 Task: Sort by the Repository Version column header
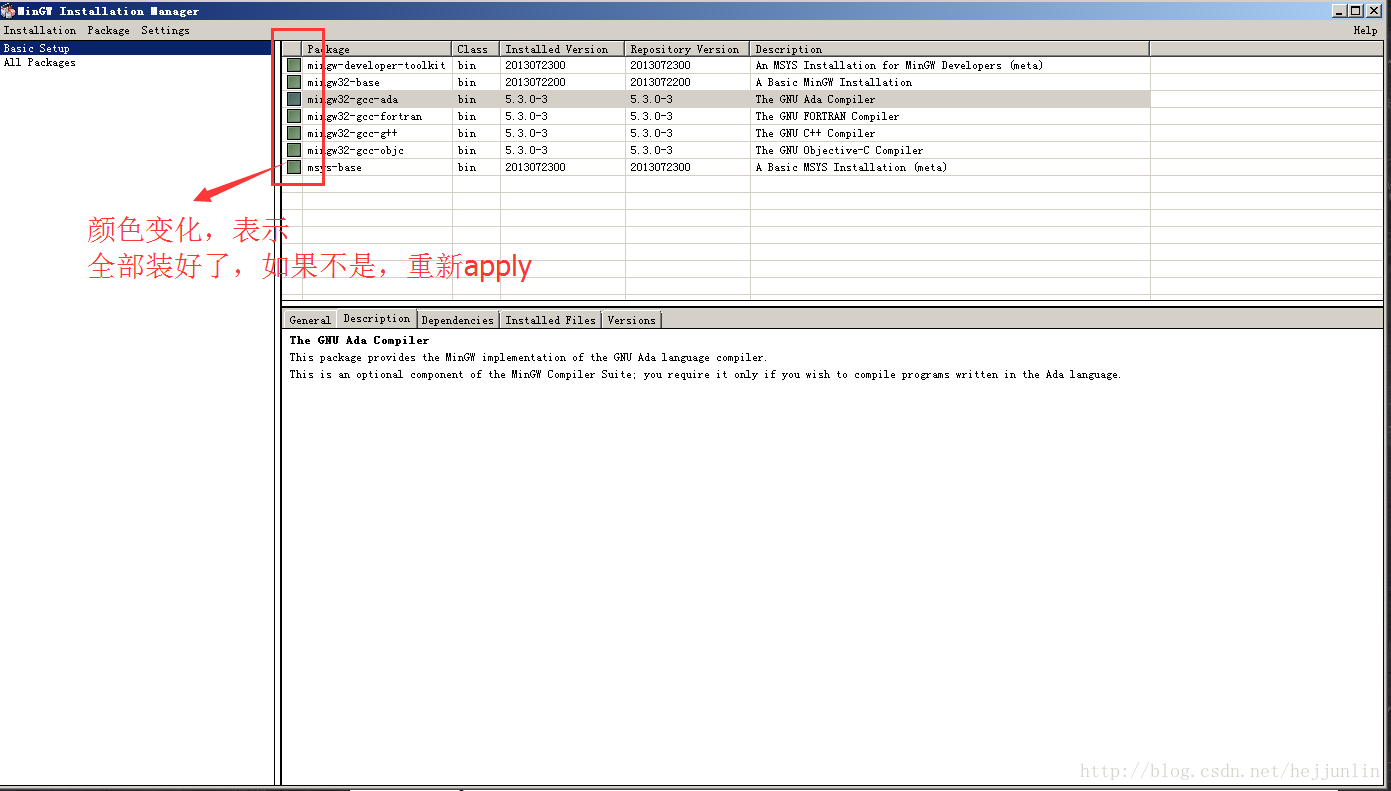(688, 49)
